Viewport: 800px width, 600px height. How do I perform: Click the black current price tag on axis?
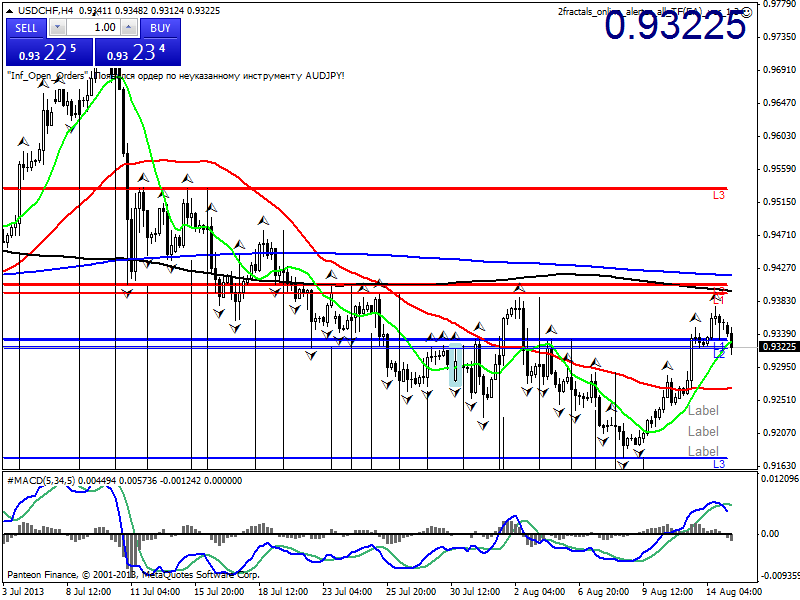779,347
